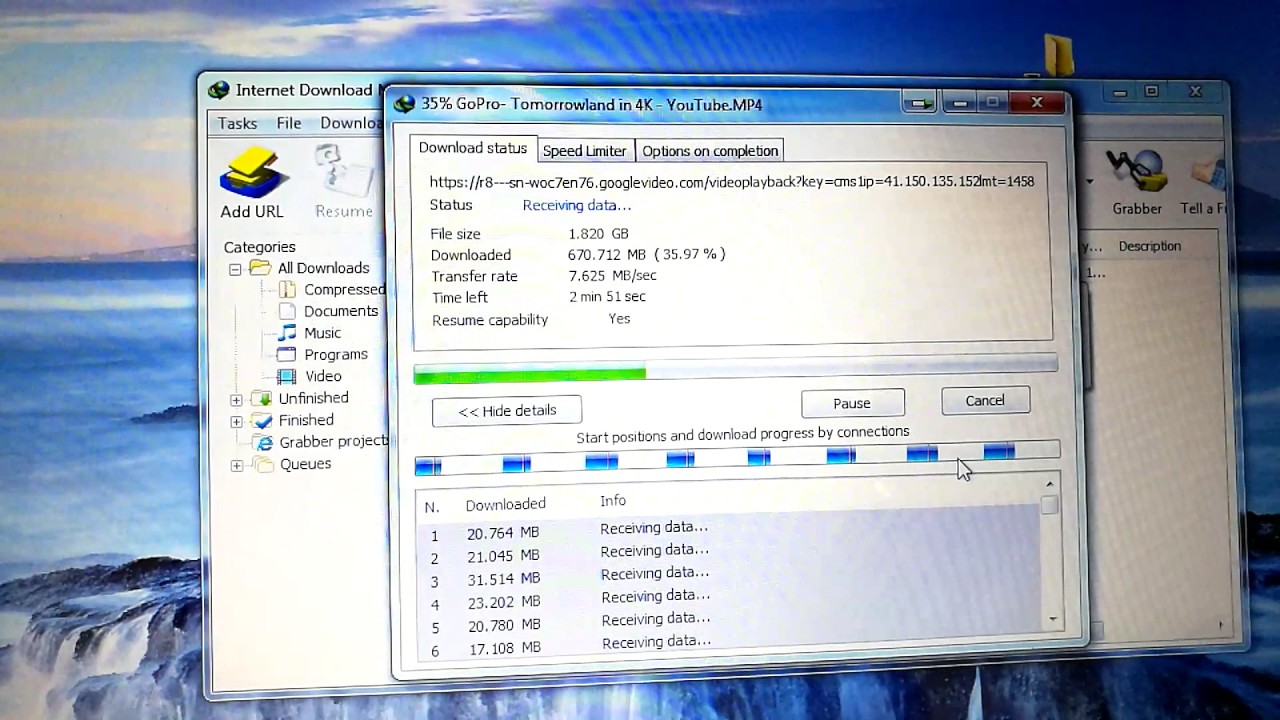Click the googlevideo.com download URL text

pos(732,181)
